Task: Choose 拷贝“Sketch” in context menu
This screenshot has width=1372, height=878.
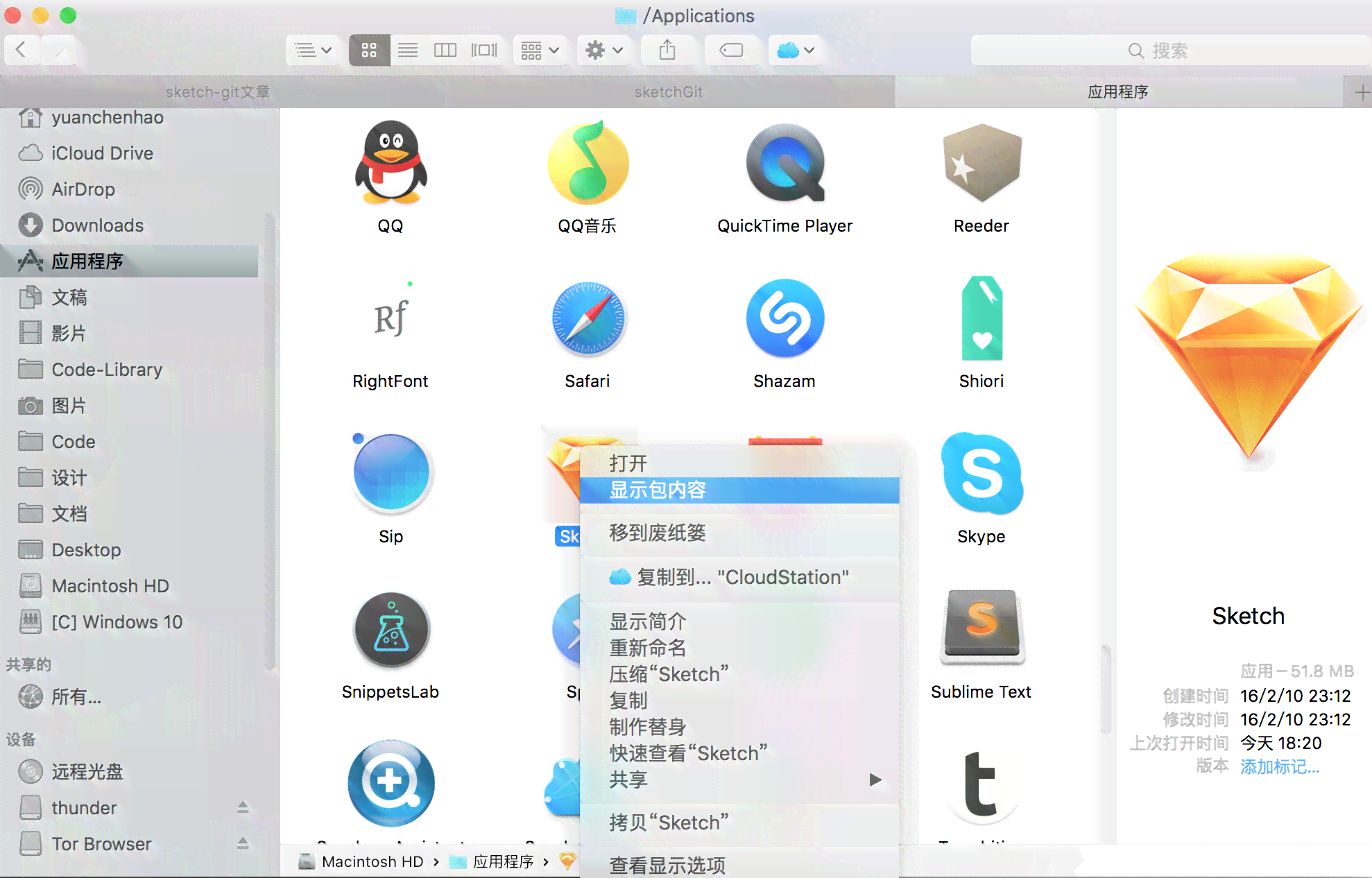Action: click(x=739, y=823)
